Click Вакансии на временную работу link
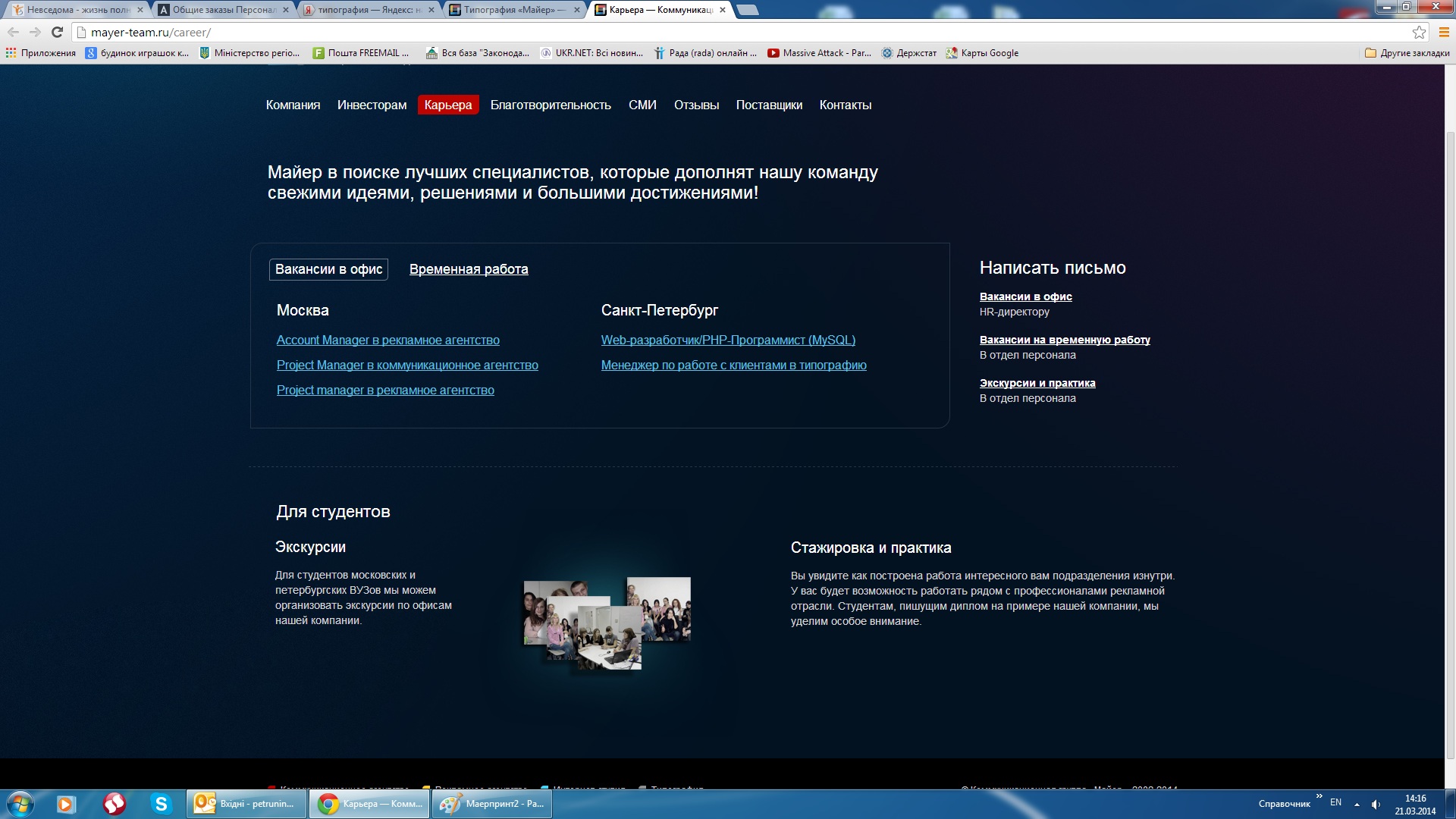Image resolution: width=1456 pixels, height=819 pixels. (x=1065, y=340)
